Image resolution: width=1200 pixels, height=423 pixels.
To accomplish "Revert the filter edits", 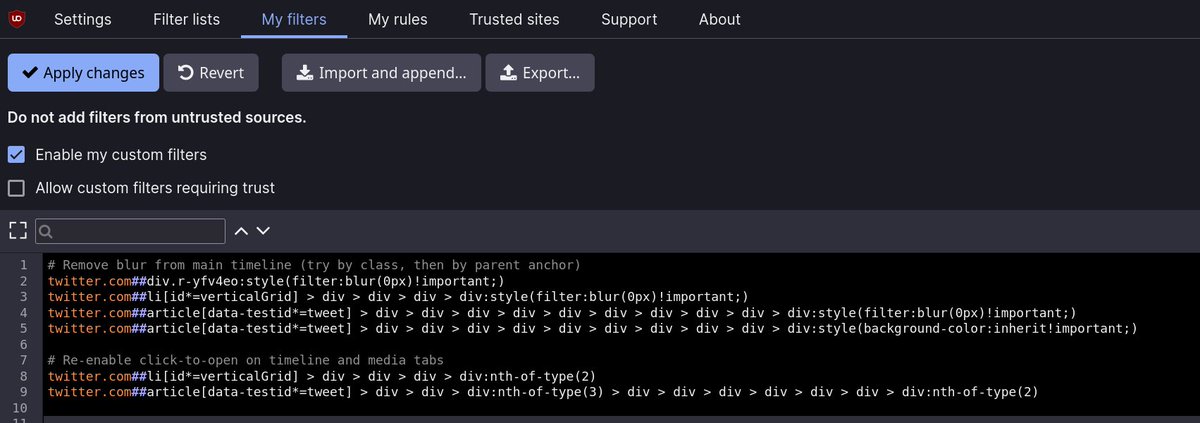I will click(x=211, y=73).
